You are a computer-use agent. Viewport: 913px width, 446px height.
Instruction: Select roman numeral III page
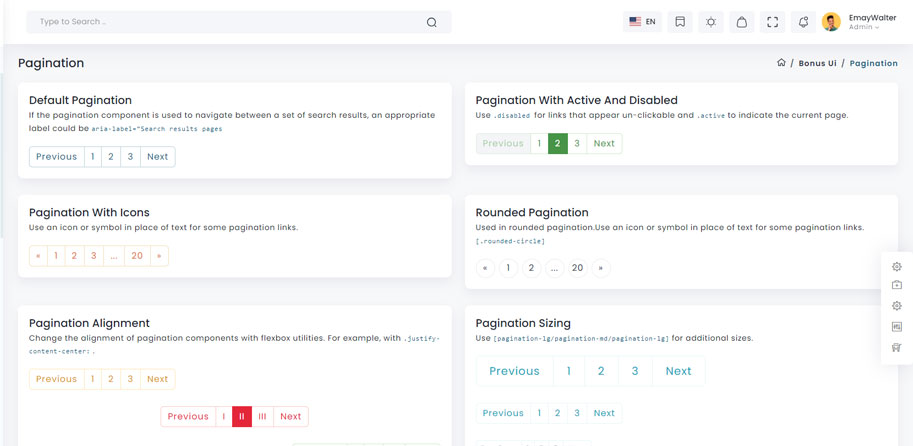pos(263,416)
